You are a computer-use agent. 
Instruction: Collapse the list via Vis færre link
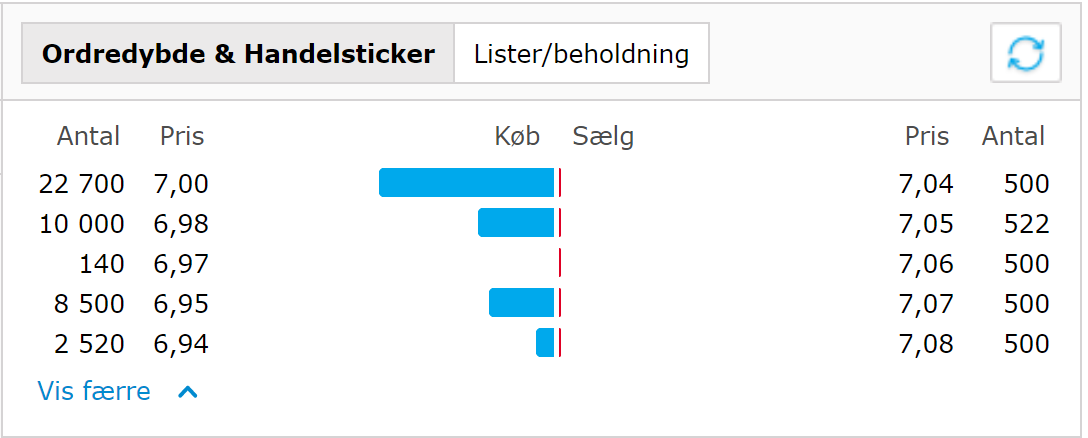[x=94, y=391]
